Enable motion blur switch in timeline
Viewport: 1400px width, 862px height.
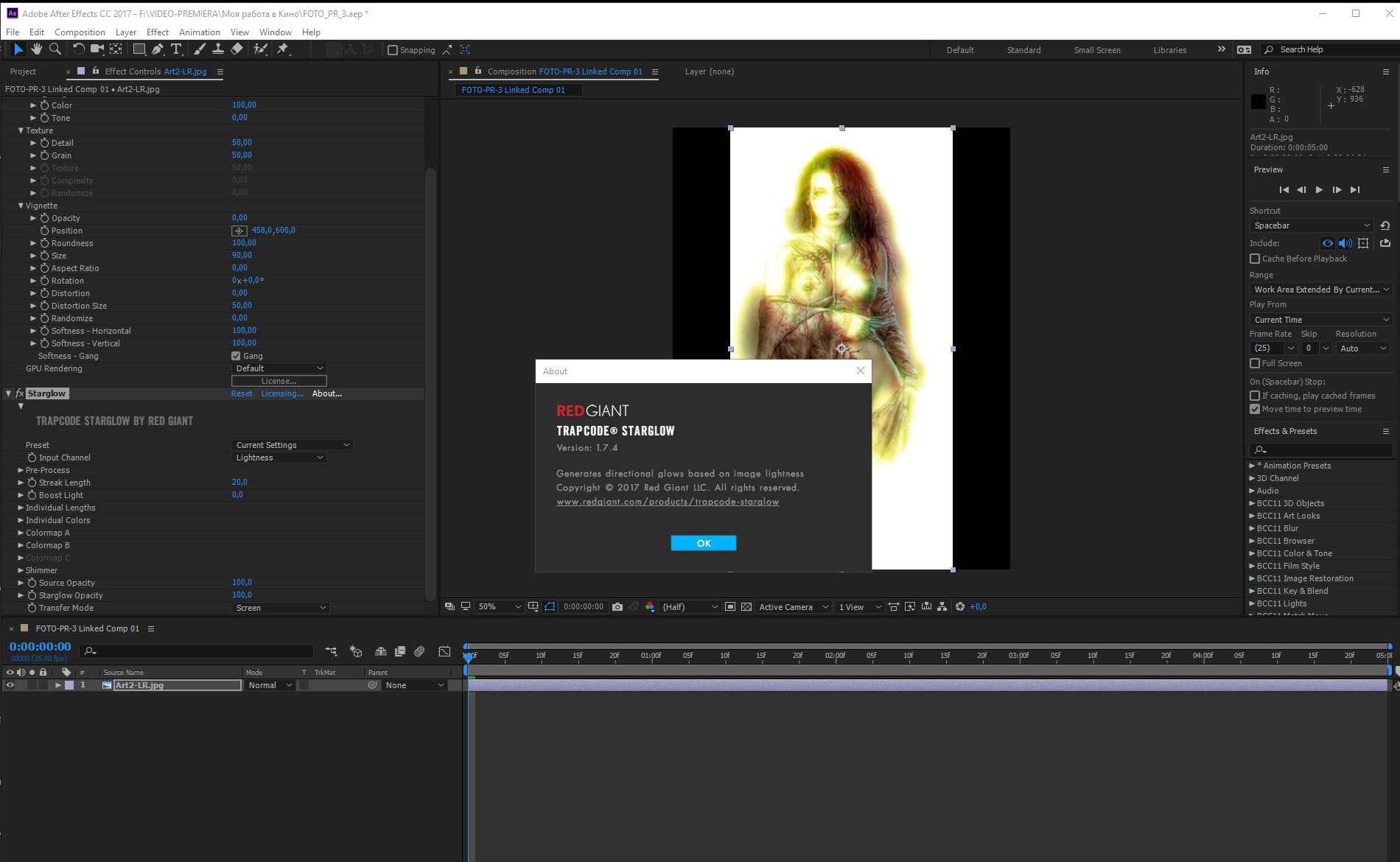click(419, 651)
